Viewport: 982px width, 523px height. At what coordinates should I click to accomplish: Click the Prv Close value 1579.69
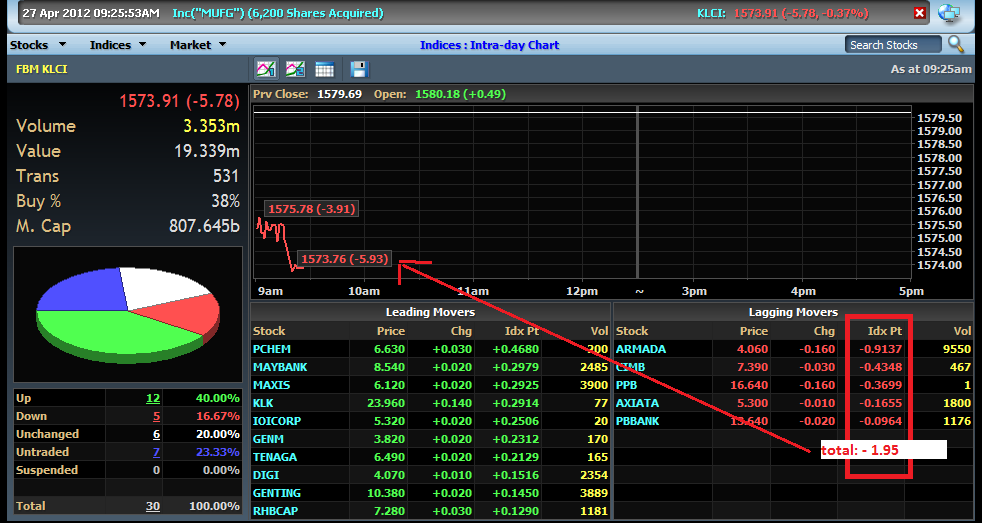pyautogui.click(x=339, y=95)
